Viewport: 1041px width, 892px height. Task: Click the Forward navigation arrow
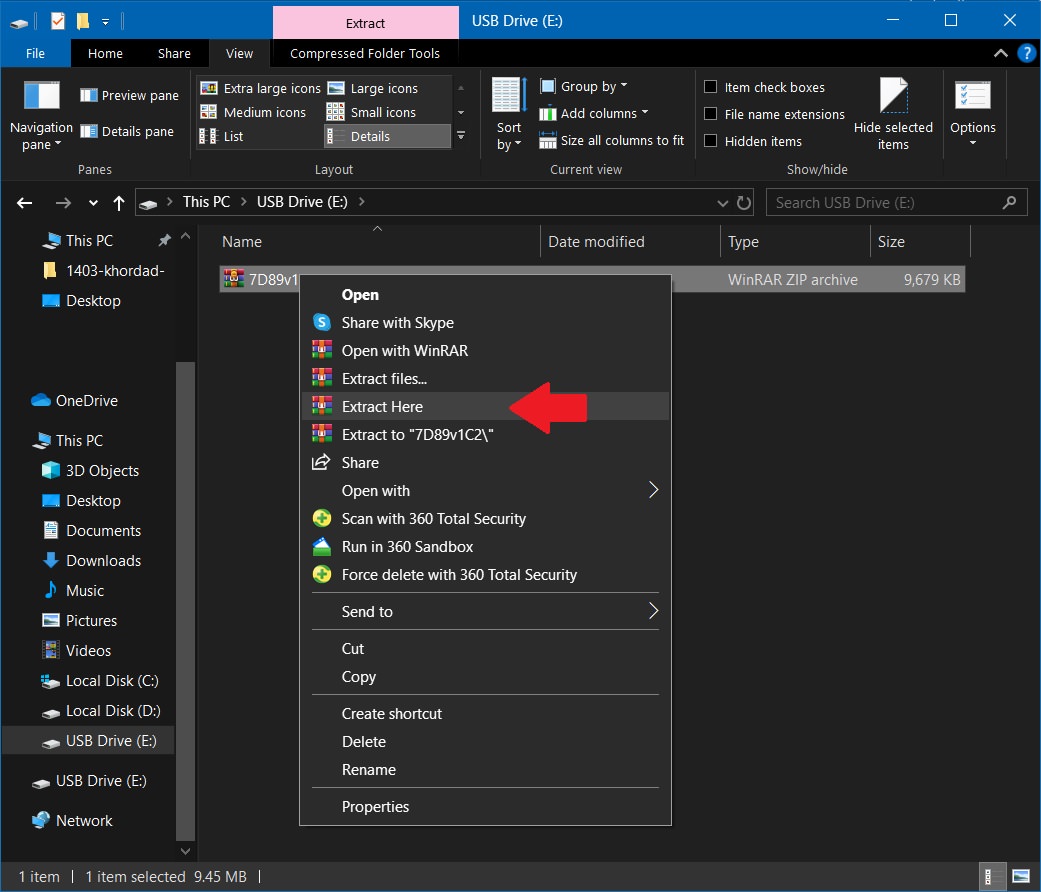pos(63,202)
